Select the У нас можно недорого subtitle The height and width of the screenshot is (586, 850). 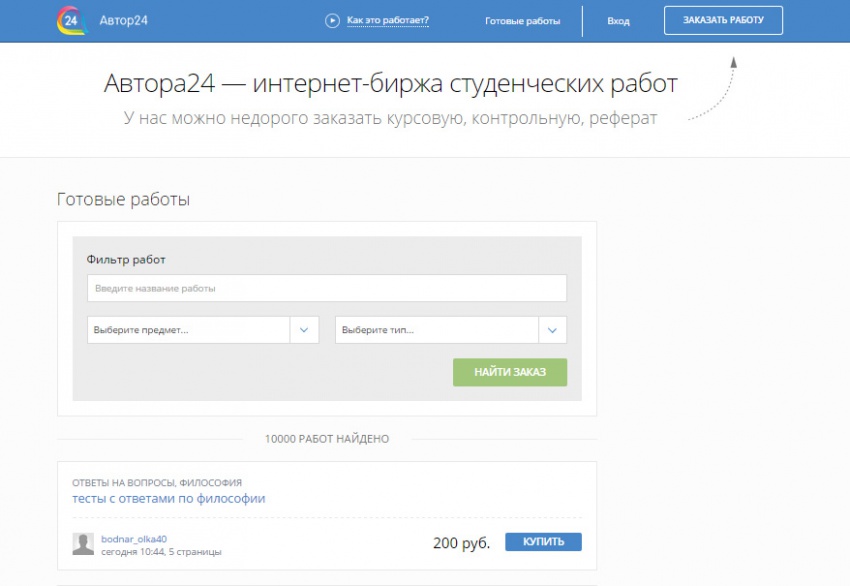(390, 118)
